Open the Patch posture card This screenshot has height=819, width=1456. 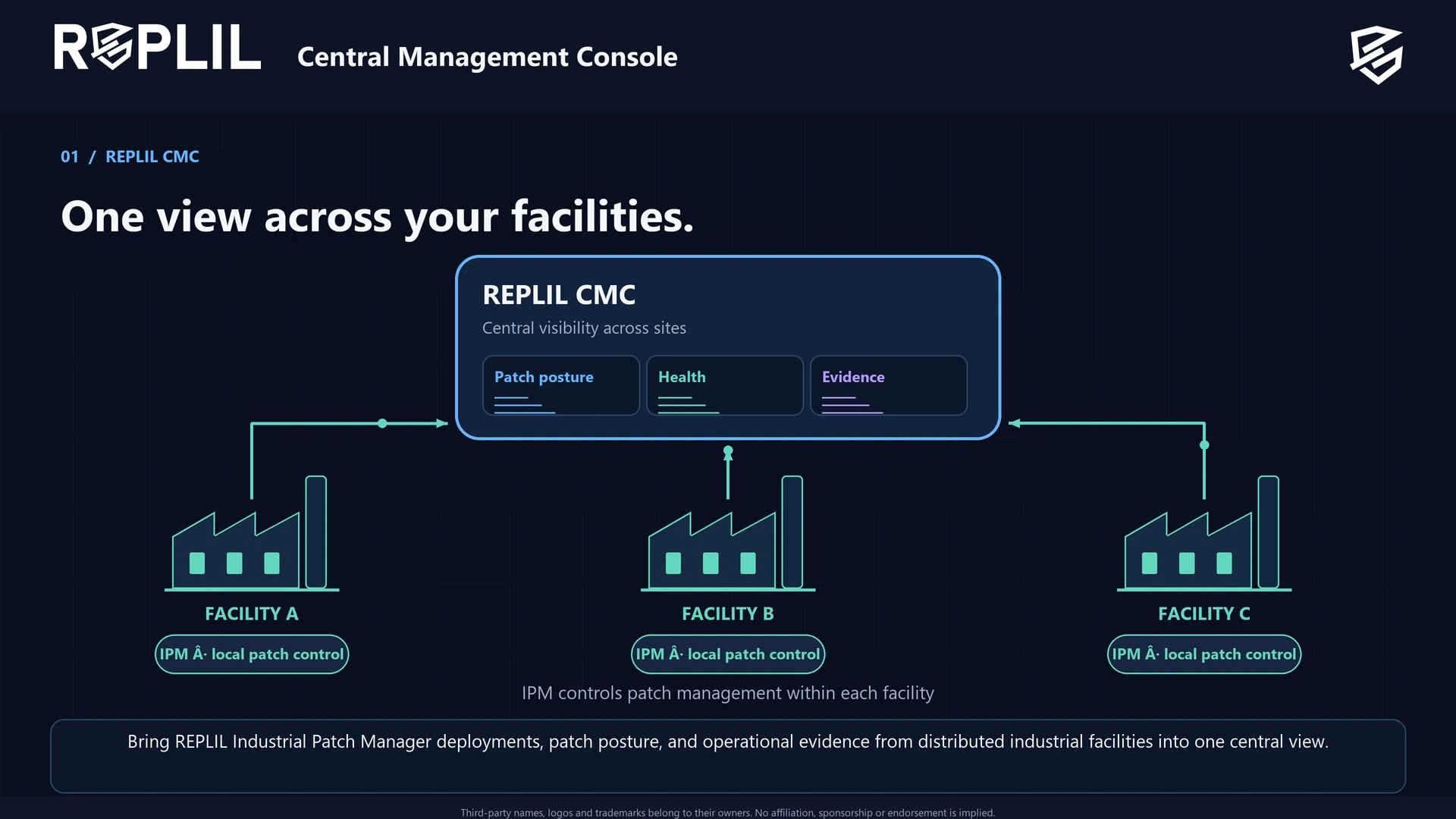561,385
